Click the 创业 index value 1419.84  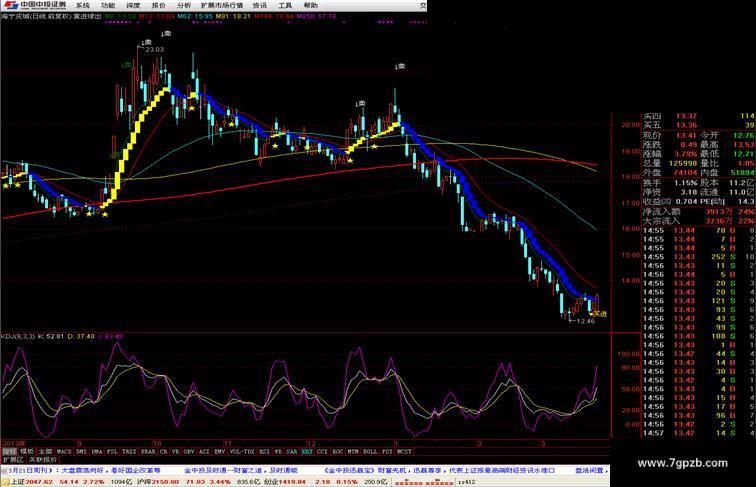291,482
